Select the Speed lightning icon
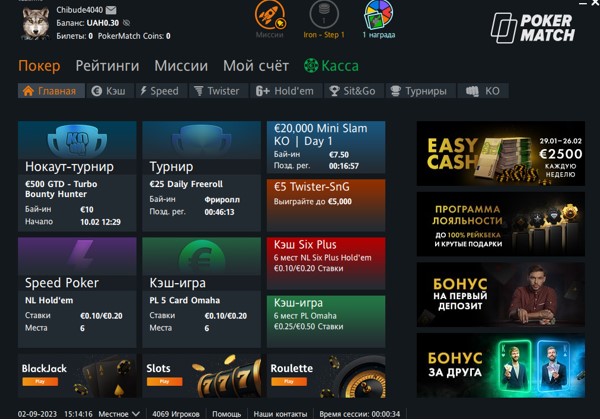This screenshot has width=600, height=420. click(x=143, y=91)
